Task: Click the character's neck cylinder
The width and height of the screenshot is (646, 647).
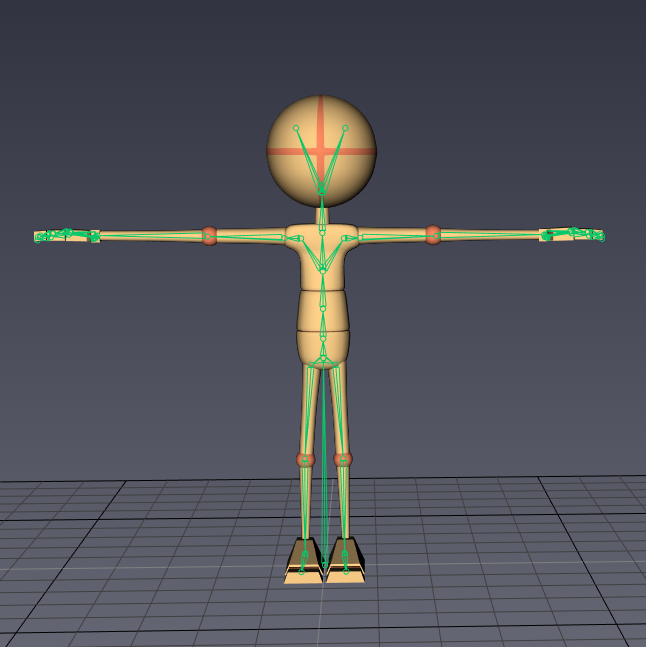Action: (322, 215)
